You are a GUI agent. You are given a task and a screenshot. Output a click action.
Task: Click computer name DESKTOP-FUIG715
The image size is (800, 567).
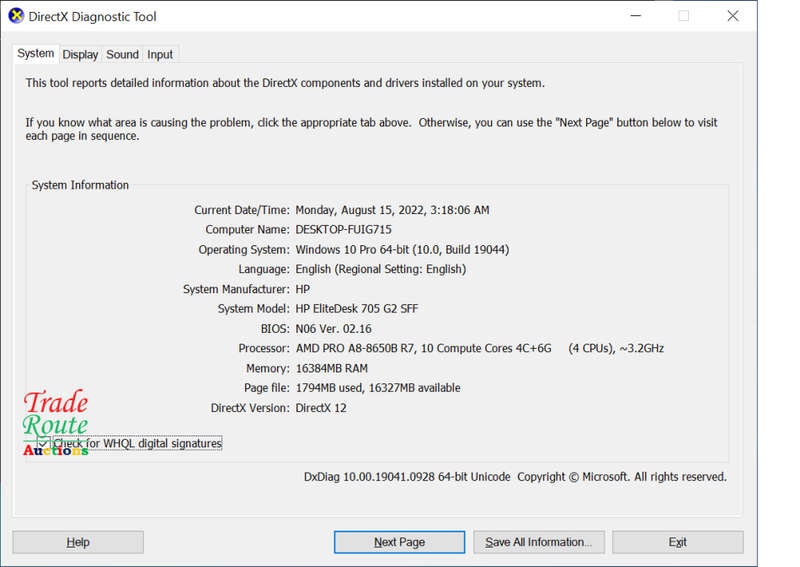tap(343, 230)
